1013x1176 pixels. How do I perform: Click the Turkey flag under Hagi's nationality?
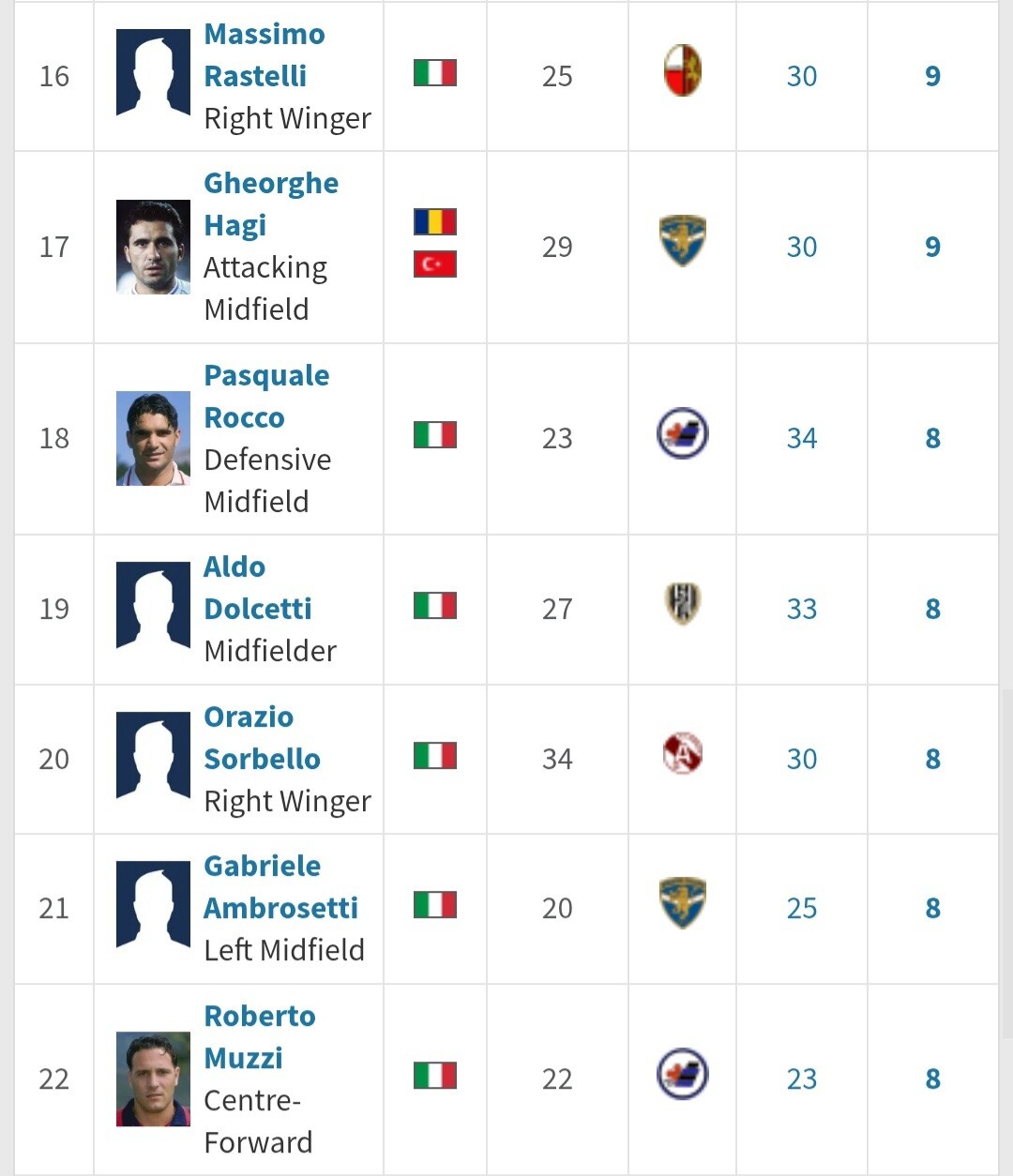click(434, 264)
